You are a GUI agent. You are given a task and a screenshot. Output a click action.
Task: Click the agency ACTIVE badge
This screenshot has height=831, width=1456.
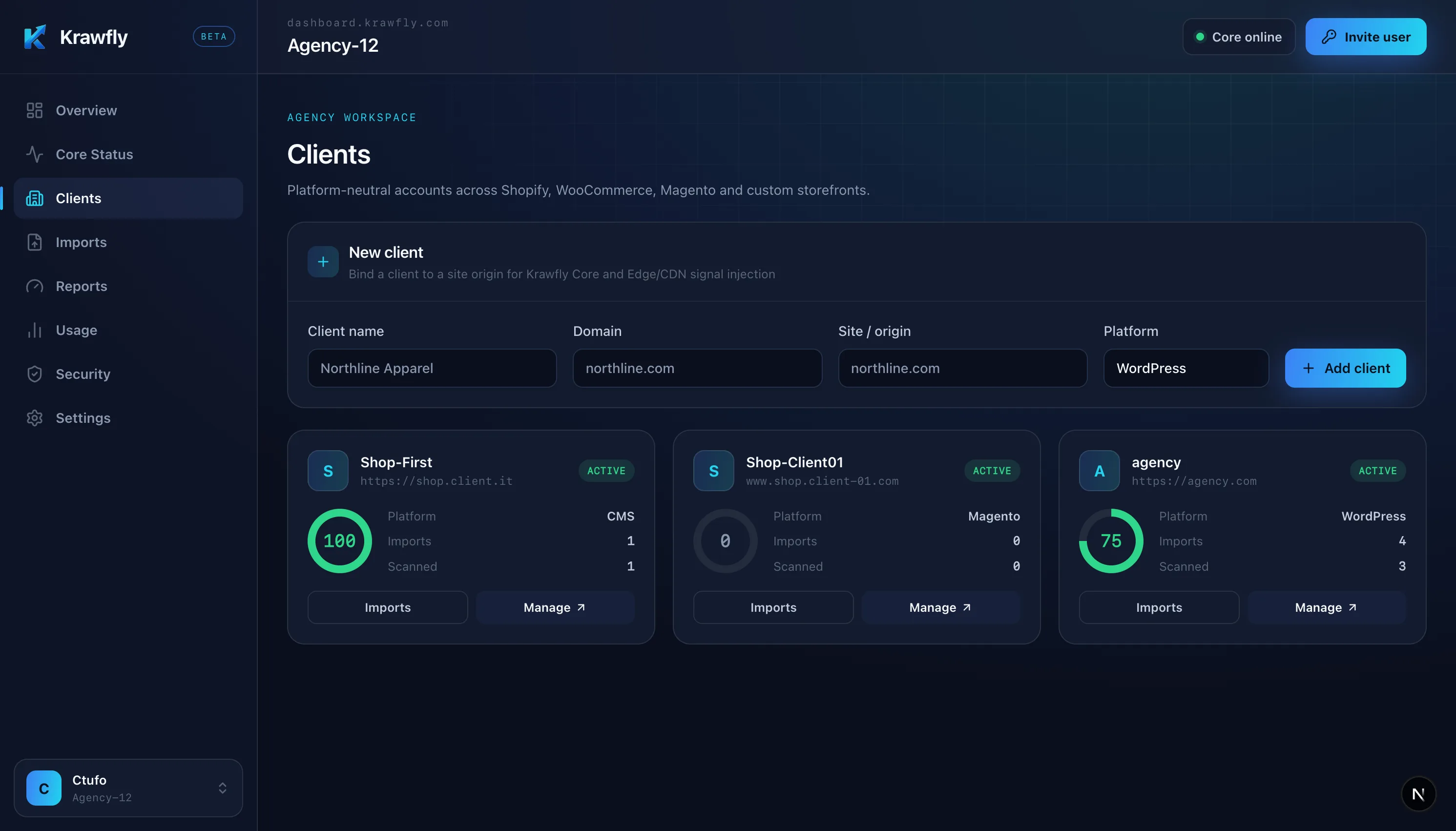pyautogui.click(x=1378, y=471)
